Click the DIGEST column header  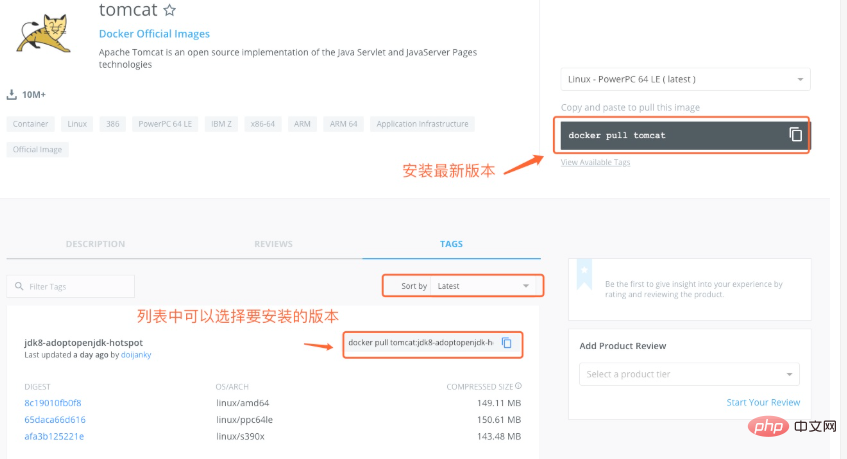[x=37, y=387]
